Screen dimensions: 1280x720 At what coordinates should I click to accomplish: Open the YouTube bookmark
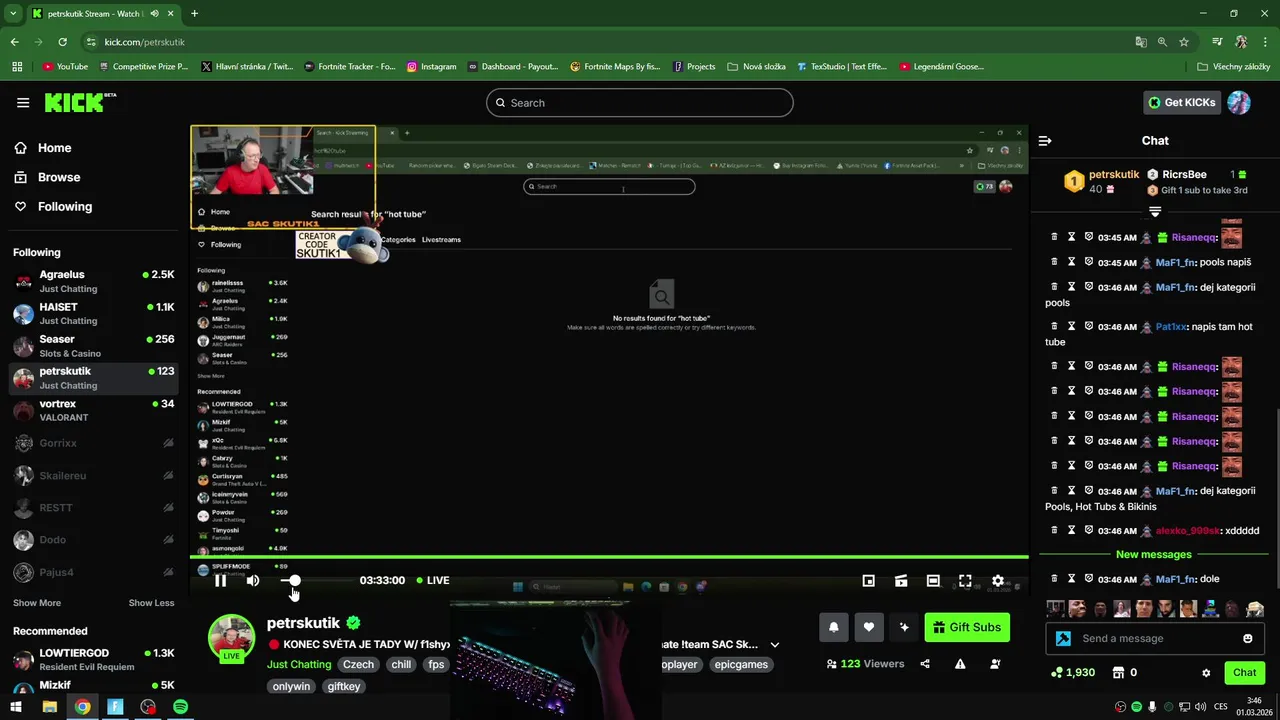tap(65, 67)
